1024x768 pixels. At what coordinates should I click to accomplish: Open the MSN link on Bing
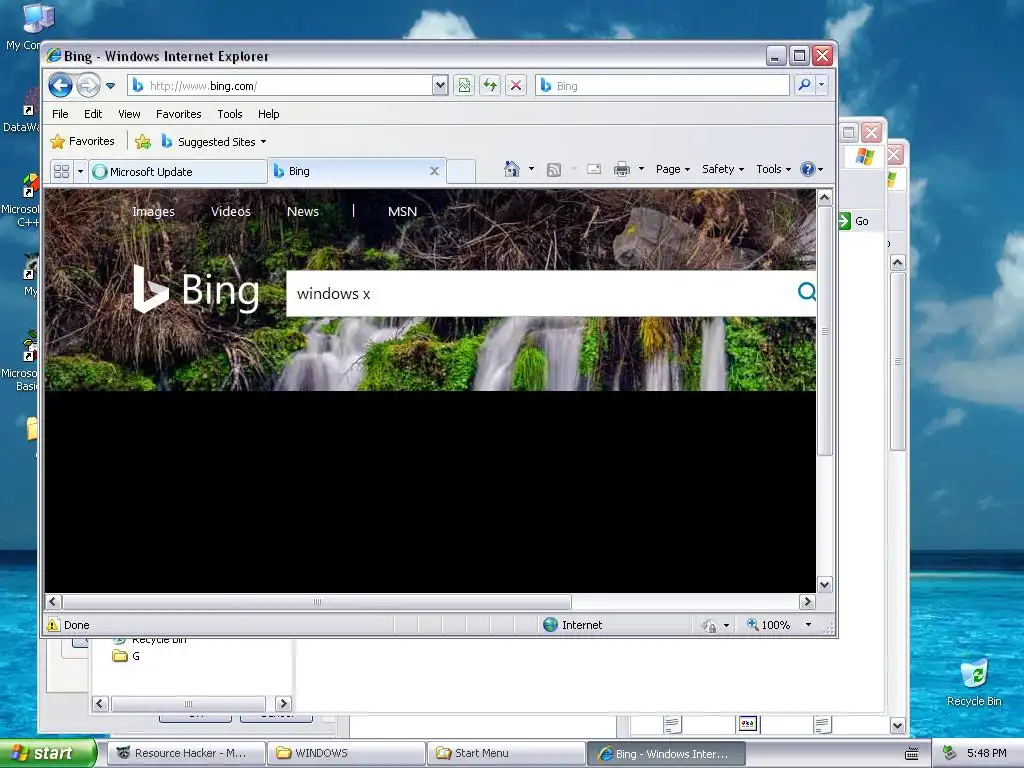(x=402, y=211)
